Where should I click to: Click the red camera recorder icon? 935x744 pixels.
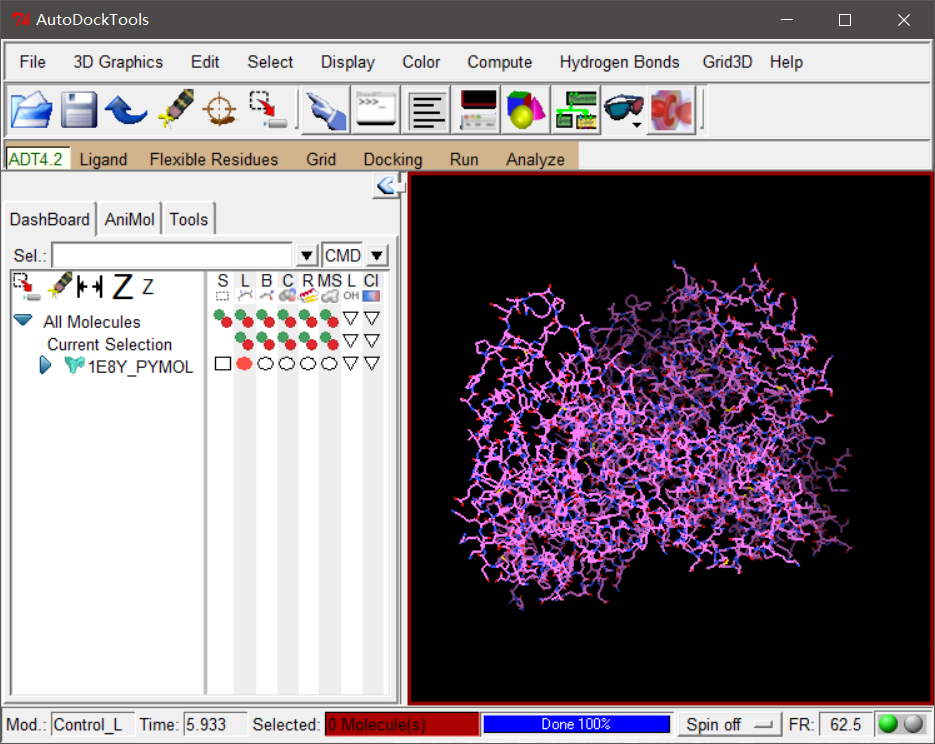(x=672, y=110)
